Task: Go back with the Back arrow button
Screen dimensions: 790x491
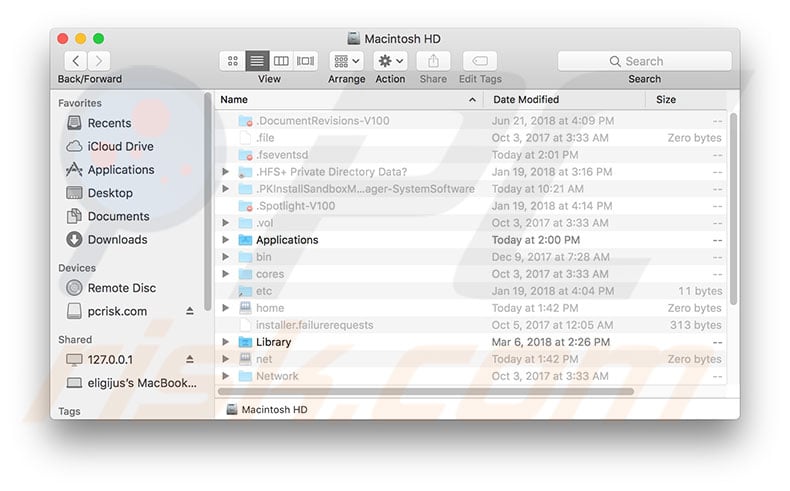Action: 76,61
